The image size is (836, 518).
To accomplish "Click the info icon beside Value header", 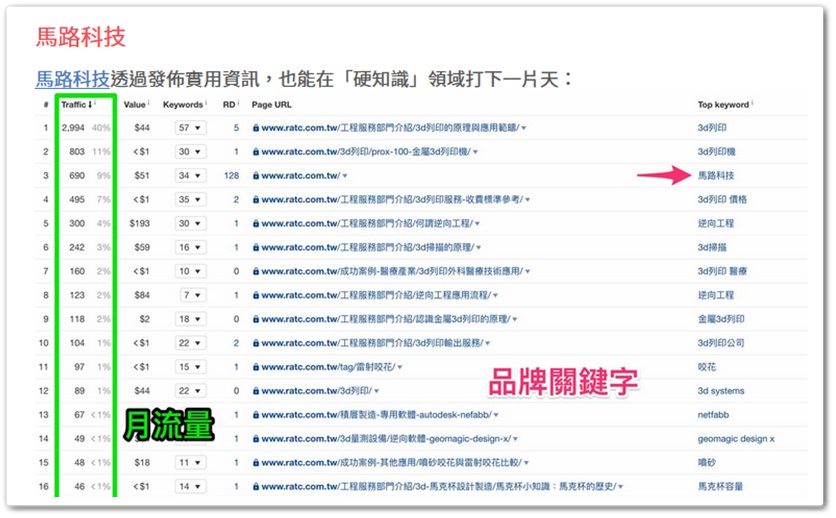I will pyautogui.click(x=148, y=102).
